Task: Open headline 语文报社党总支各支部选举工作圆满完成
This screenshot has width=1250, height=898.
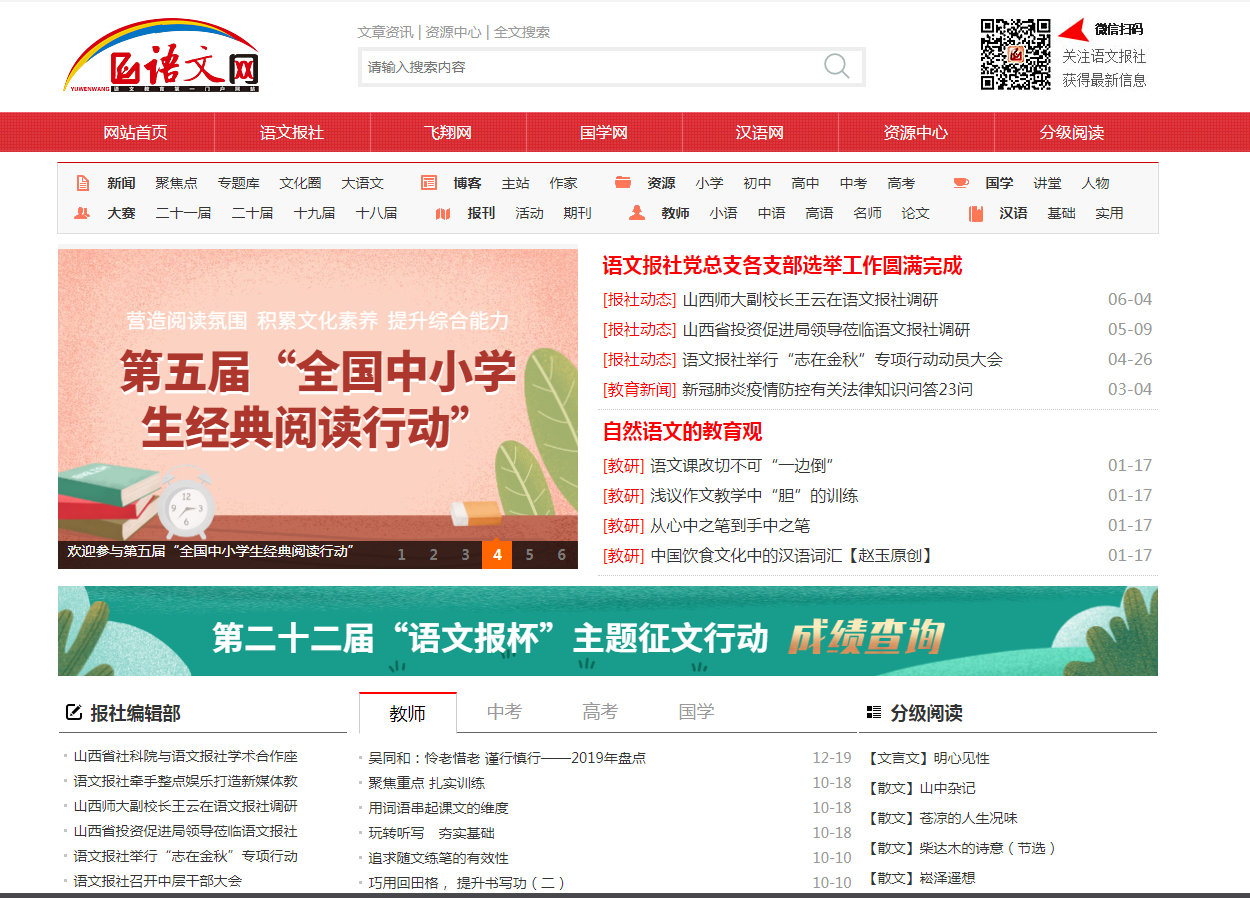Action: coord(782,266)
